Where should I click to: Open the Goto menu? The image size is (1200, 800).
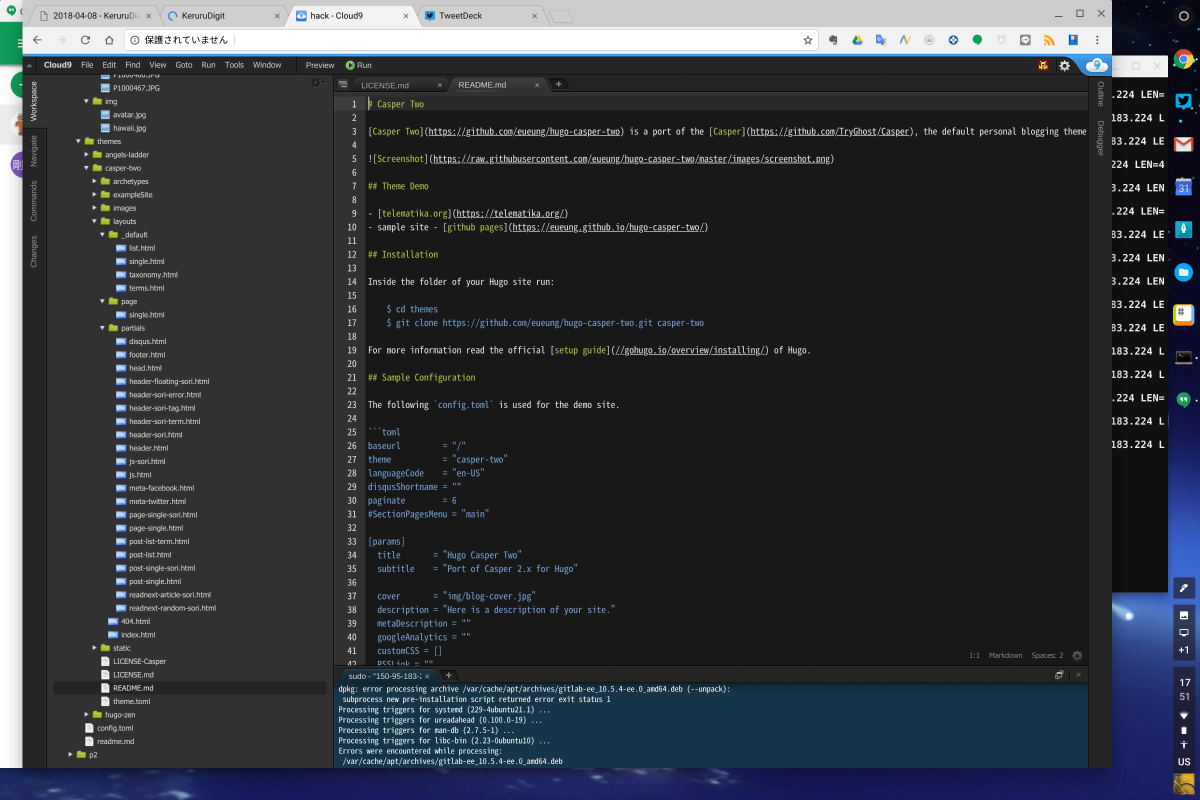pos(184,65)
